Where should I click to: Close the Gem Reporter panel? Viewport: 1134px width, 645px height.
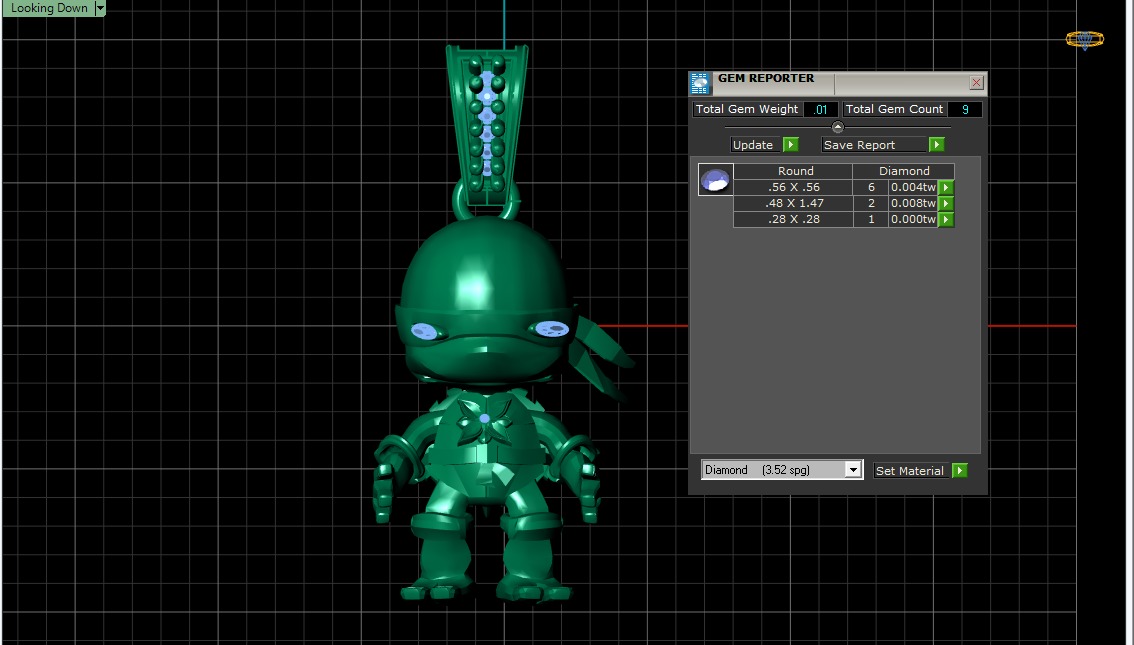point(976,82)
